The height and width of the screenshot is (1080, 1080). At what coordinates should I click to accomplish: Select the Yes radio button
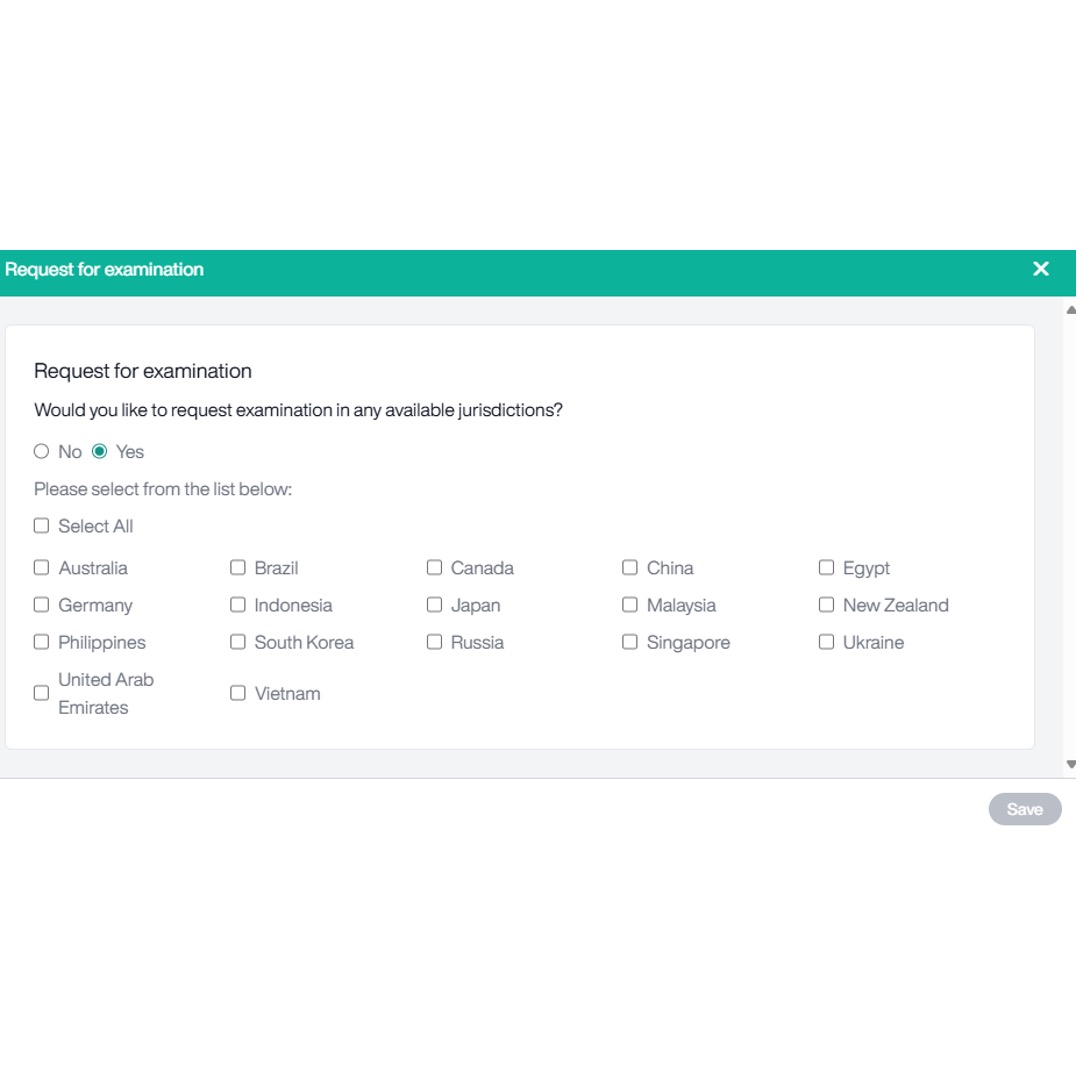point(99,451)
